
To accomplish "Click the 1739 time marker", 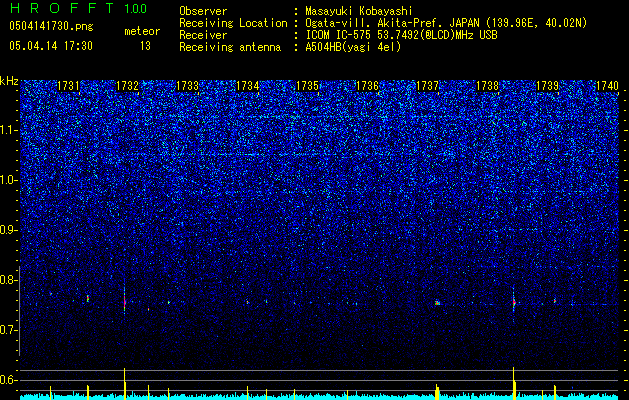I will 548,86.
